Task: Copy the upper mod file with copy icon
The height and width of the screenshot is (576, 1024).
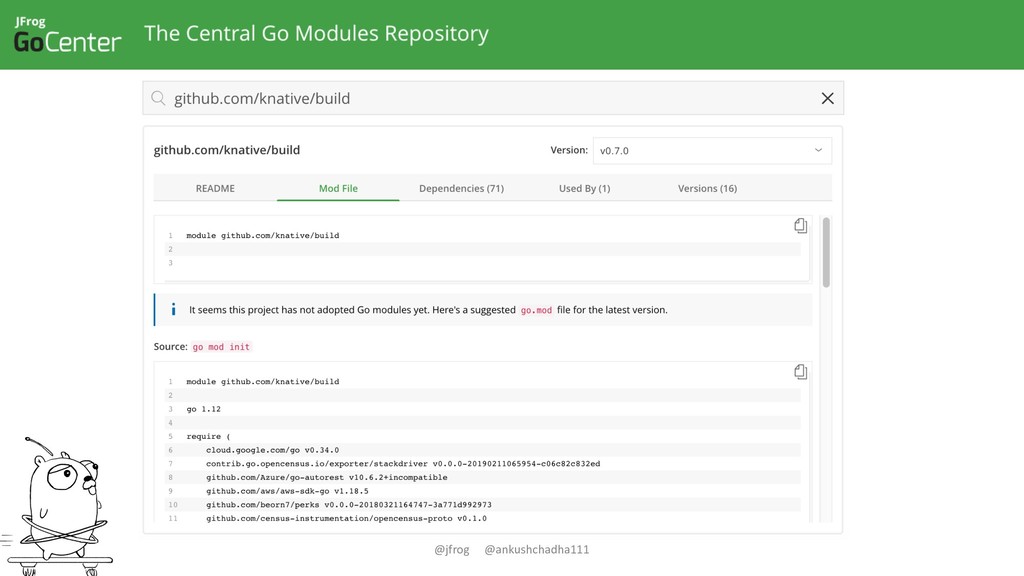Action: 801,226
